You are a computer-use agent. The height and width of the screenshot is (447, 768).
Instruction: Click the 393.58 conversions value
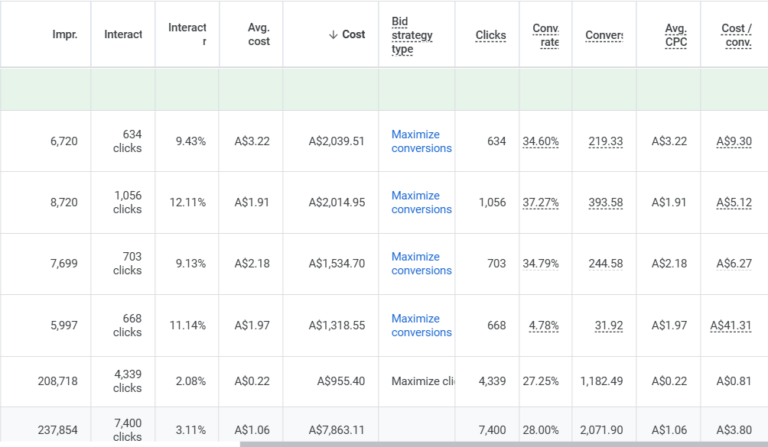(x=604, y=203)
